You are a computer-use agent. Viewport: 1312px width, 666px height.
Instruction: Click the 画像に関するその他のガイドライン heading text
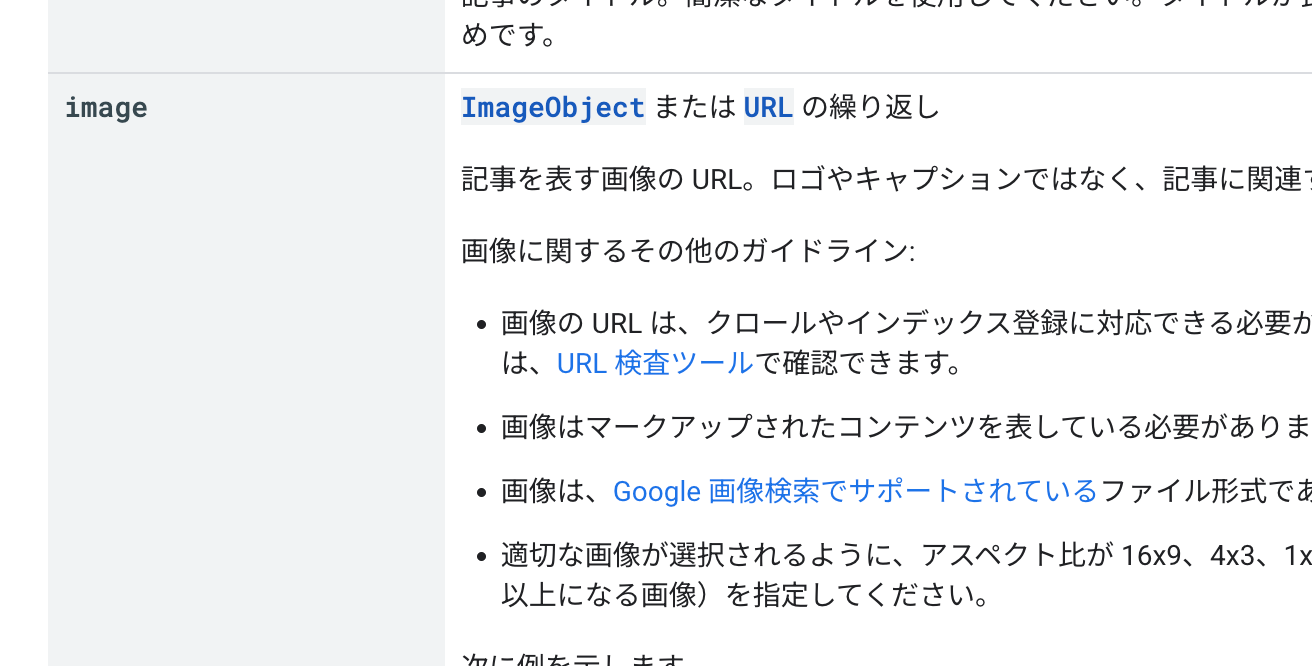(x=687, y=250)
